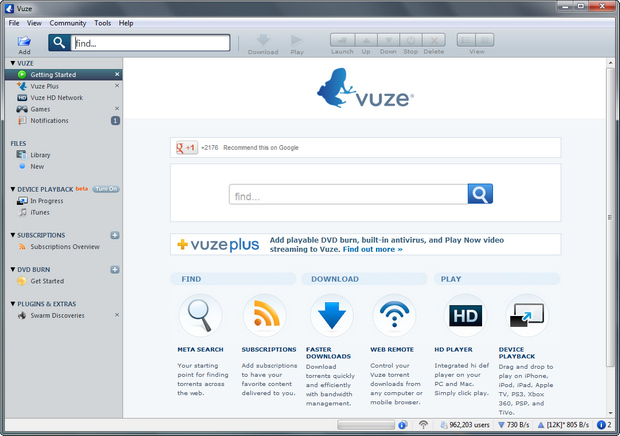Click the vuze plus banner logo
Screen dimensions: 620x436
(218, 245)
